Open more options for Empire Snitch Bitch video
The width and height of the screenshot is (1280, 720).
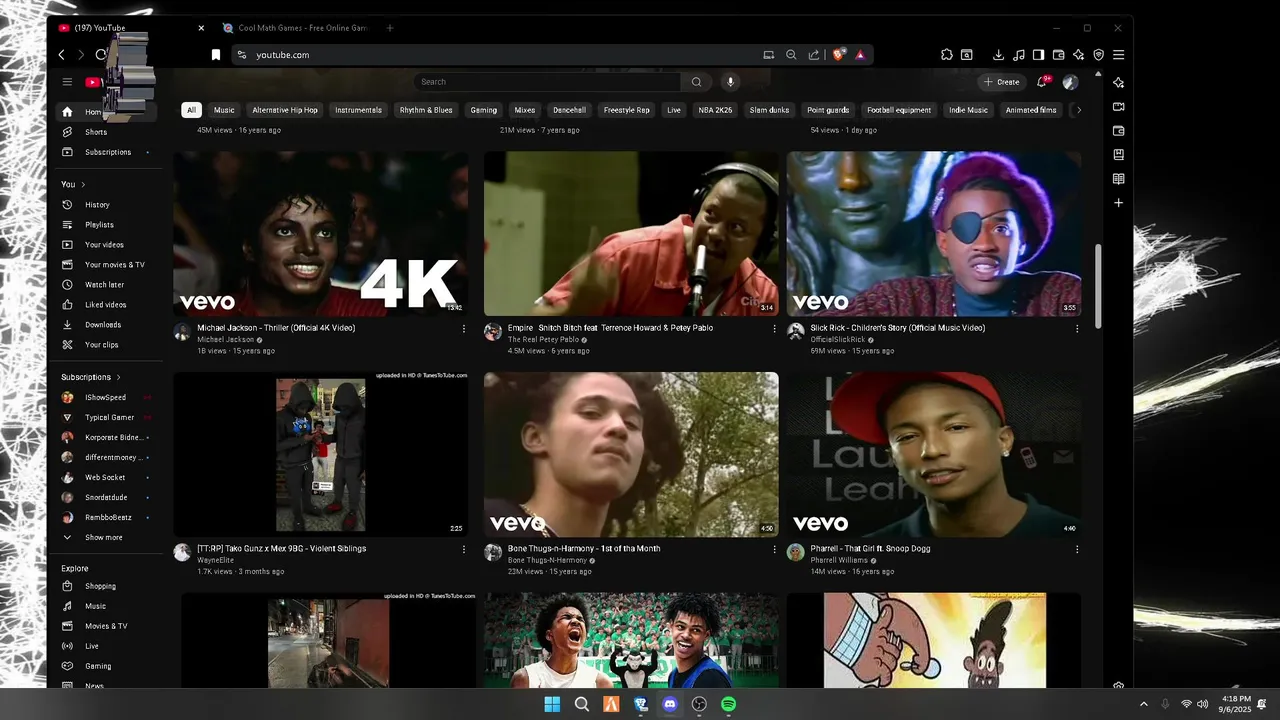774,328
